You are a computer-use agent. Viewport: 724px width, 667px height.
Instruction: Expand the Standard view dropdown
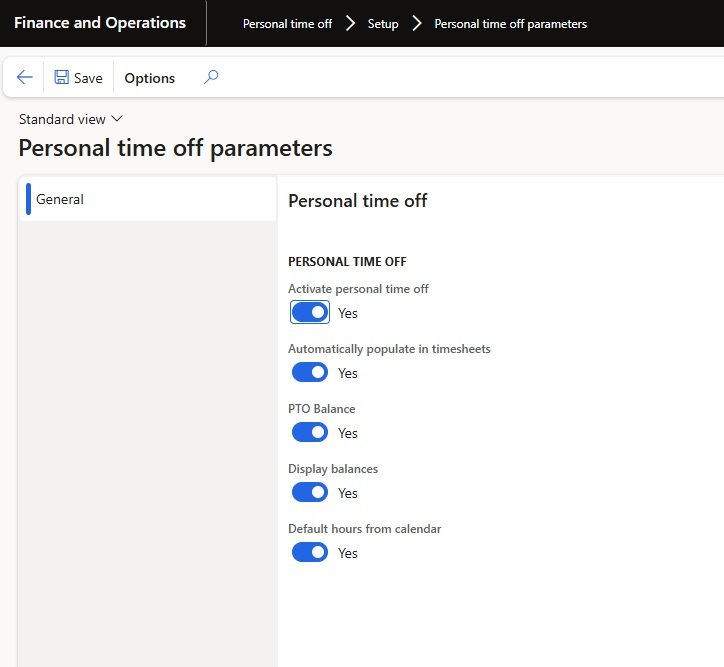pos(71,119)
